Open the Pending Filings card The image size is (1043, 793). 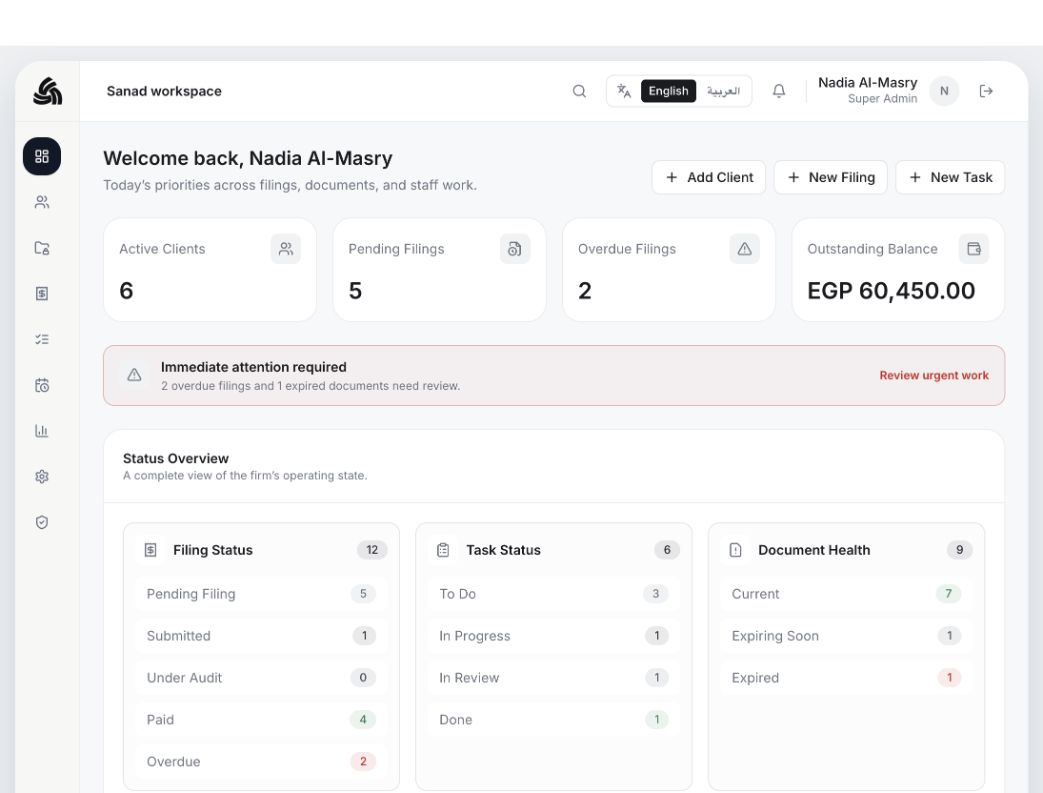point(440,270)
